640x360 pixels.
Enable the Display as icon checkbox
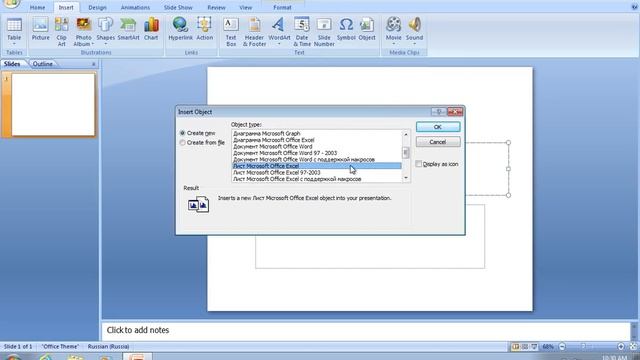(418, 164)
